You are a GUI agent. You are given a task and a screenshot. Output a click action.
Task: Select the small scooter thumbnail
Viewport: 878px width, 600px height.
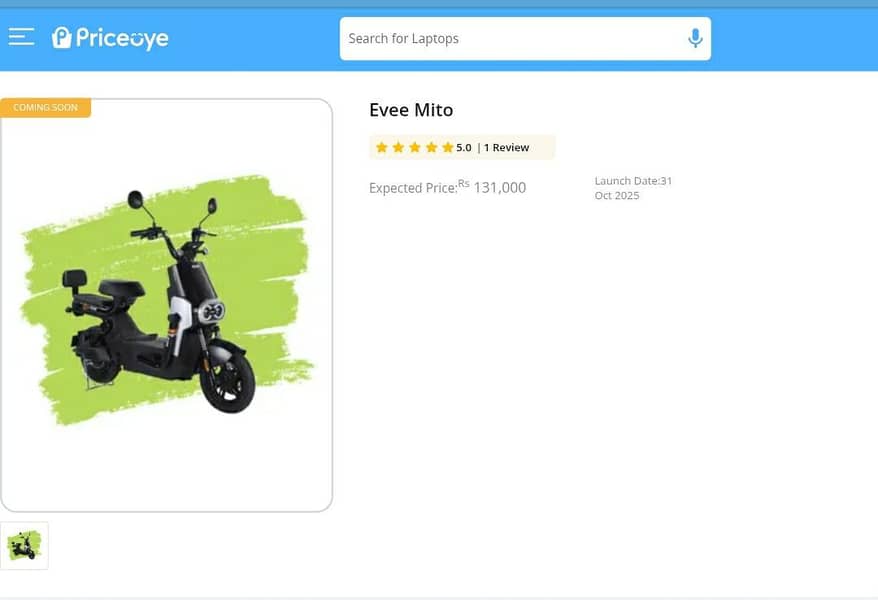[x=24, y=546]
